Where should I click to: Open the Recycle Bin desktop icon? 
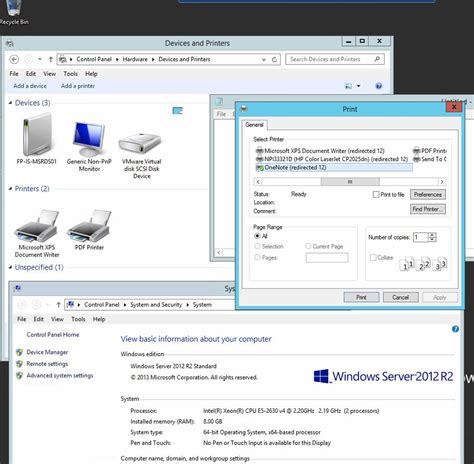[x=13, y=13]
